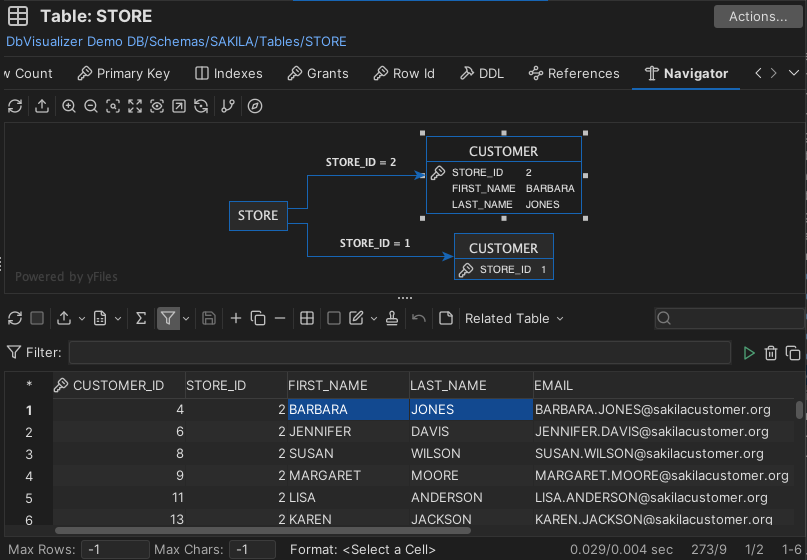Click the Actions... button

coord(757,17)
